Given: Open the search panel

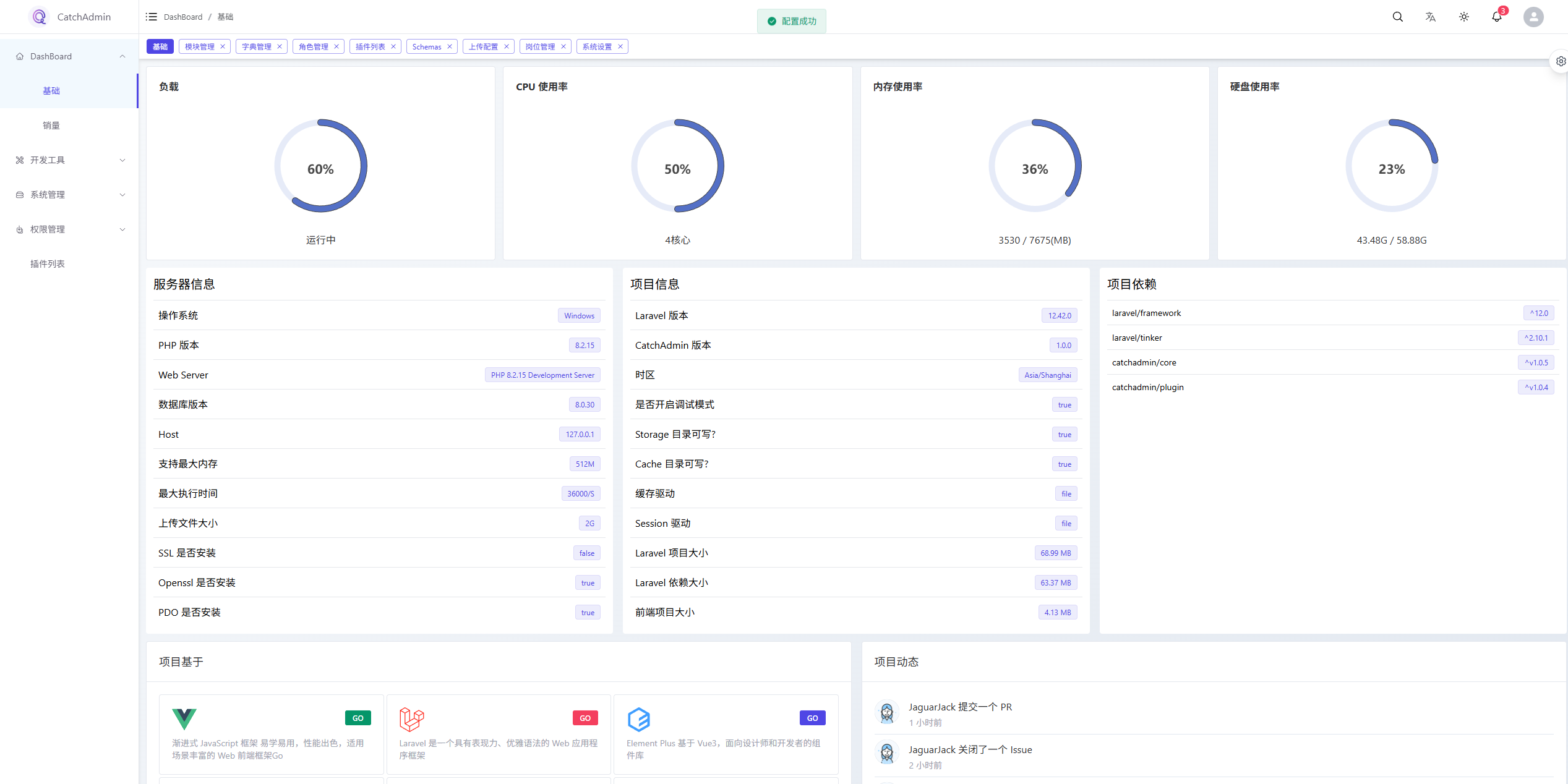Looking at the screenshot, I should coord(1397,17).
